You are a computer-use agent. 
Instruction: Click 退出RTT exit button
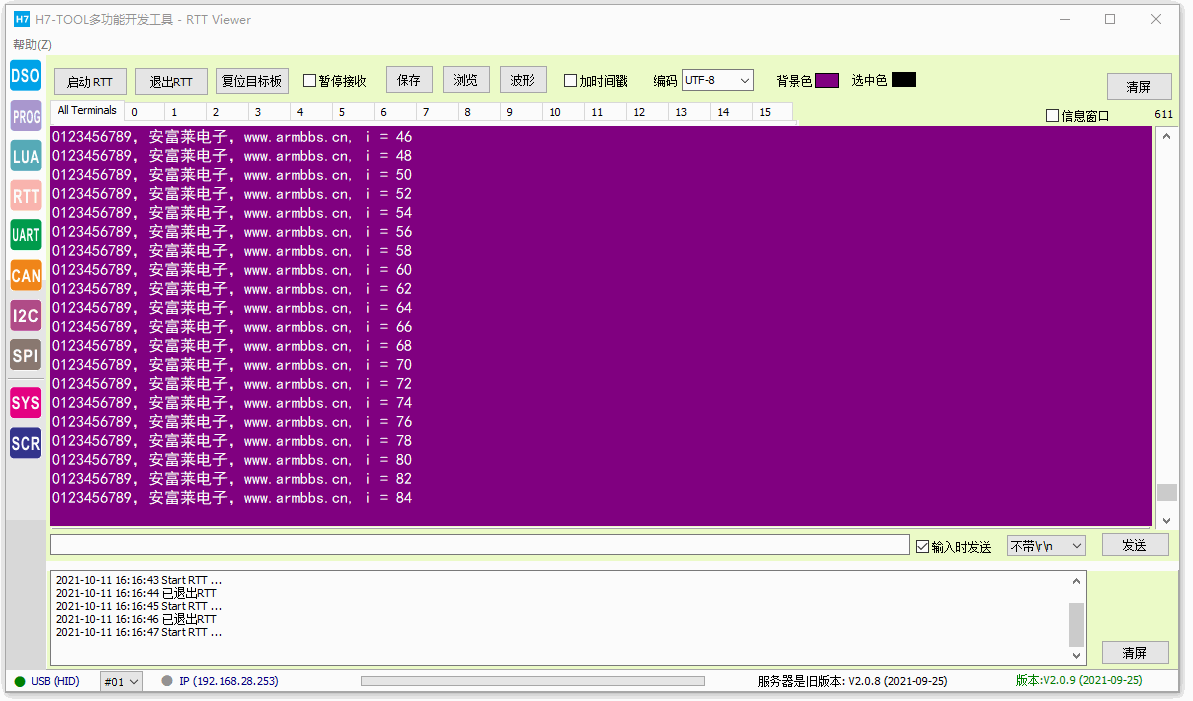pyautogui.click(x=171, y=81)
